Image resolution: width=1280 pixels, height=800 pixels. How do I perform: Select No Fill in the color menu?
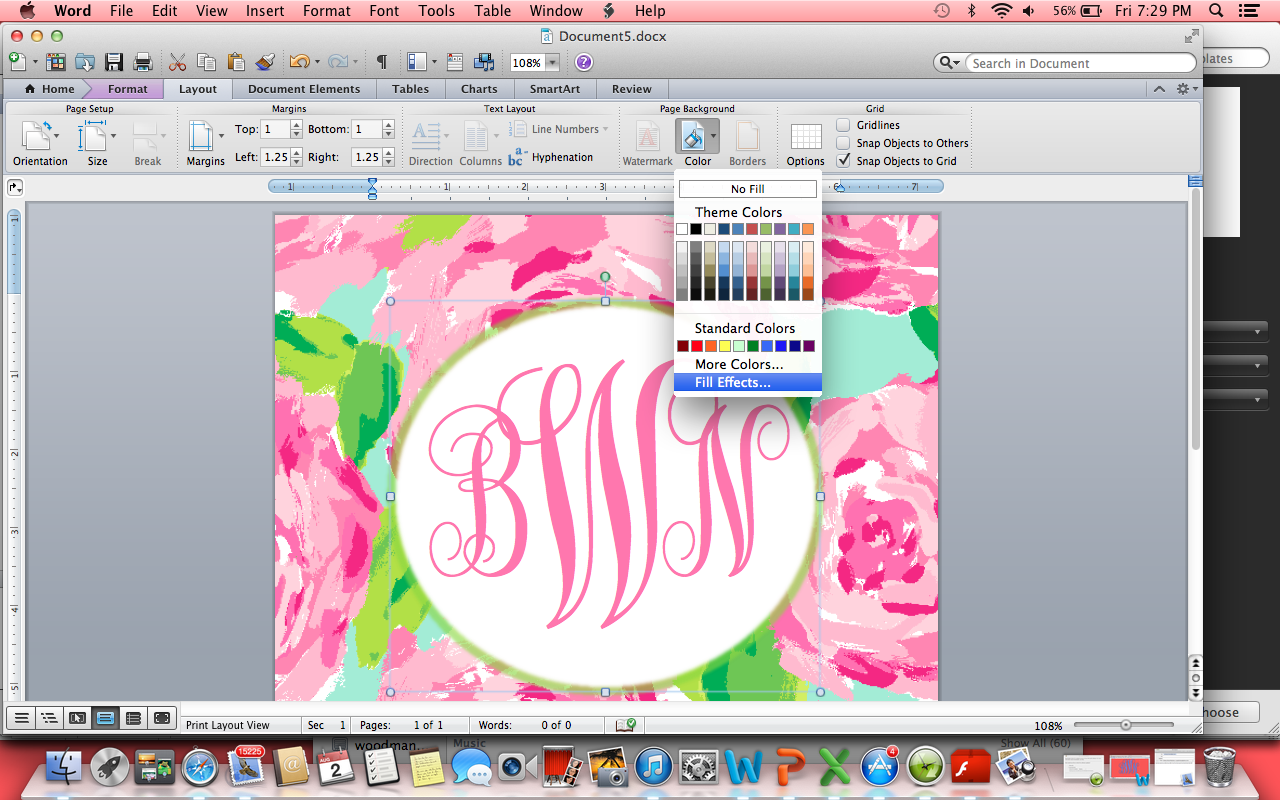747,188
